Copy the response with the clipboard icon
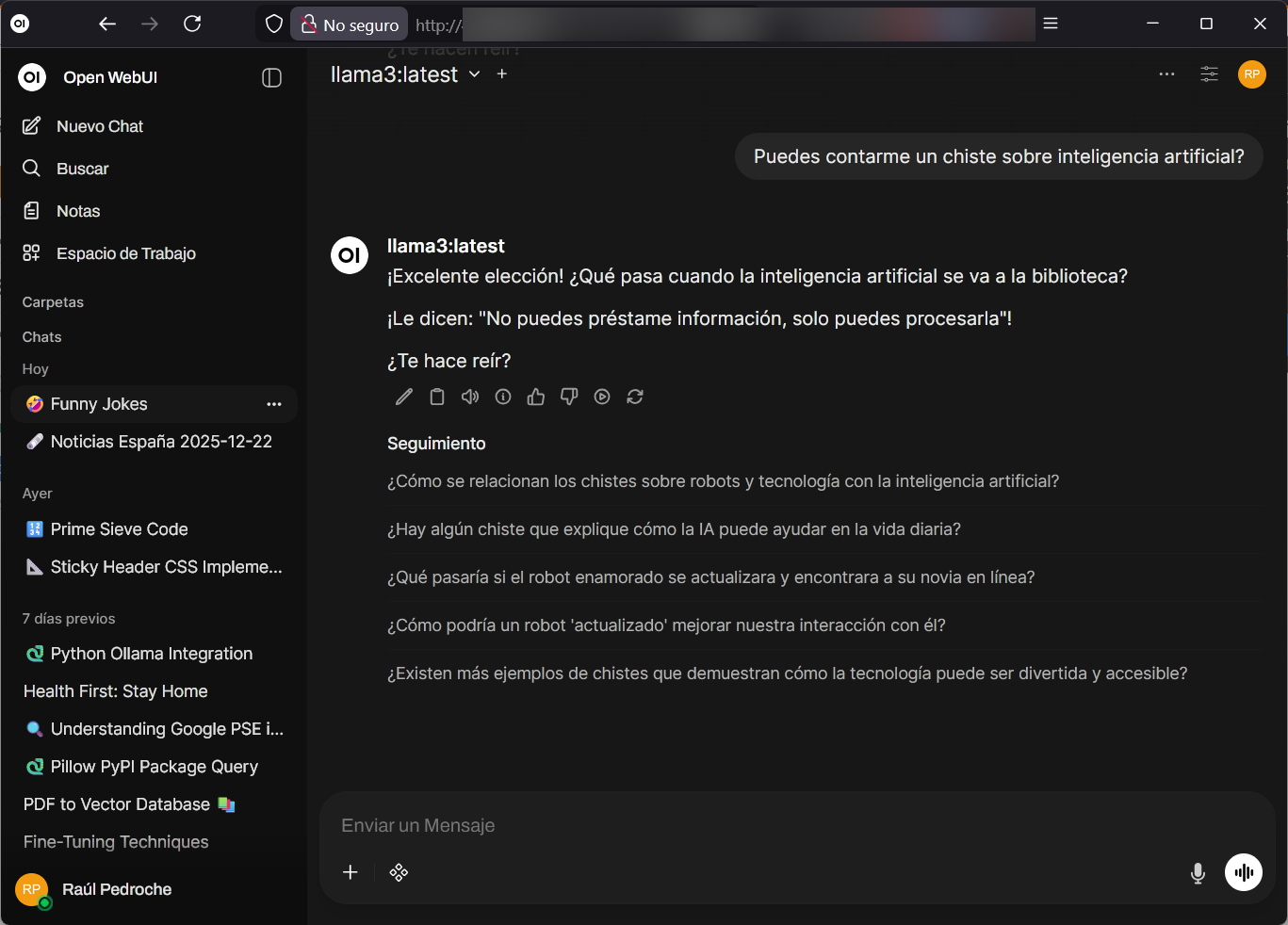The width and height of the screenshot is (1288, 925). [437, 397]
